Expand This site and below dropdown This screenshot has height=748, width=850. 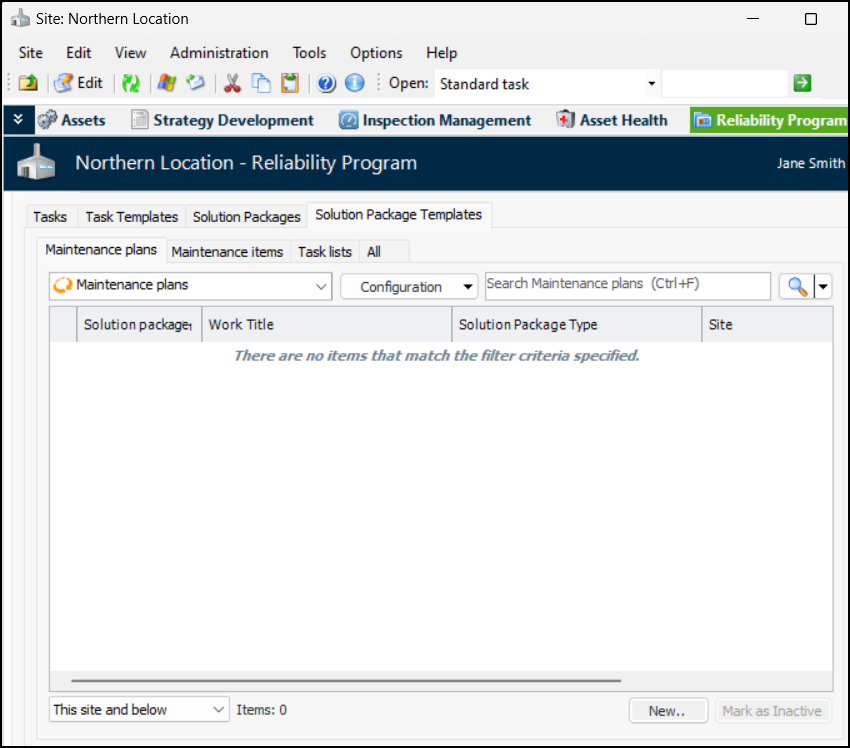139,709
